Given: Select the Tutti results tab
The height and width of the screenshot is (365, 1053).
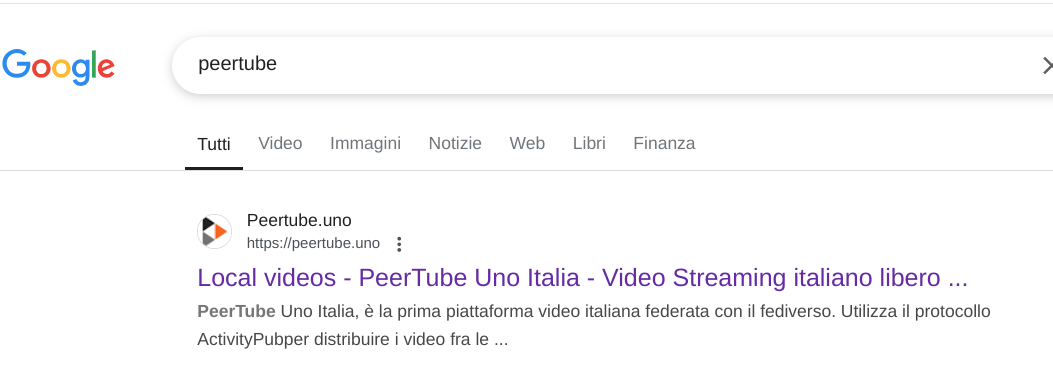Looking at the screenshot, I should pyautogui.click(x=214, y=144).
